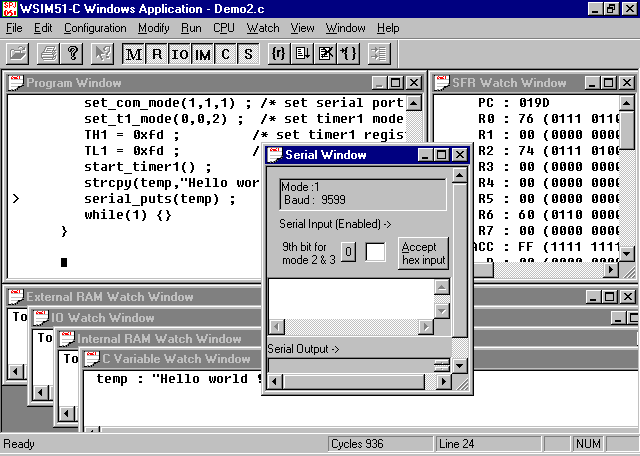Click IO Watch Window scroll left arrow

(x=41, y=393)
